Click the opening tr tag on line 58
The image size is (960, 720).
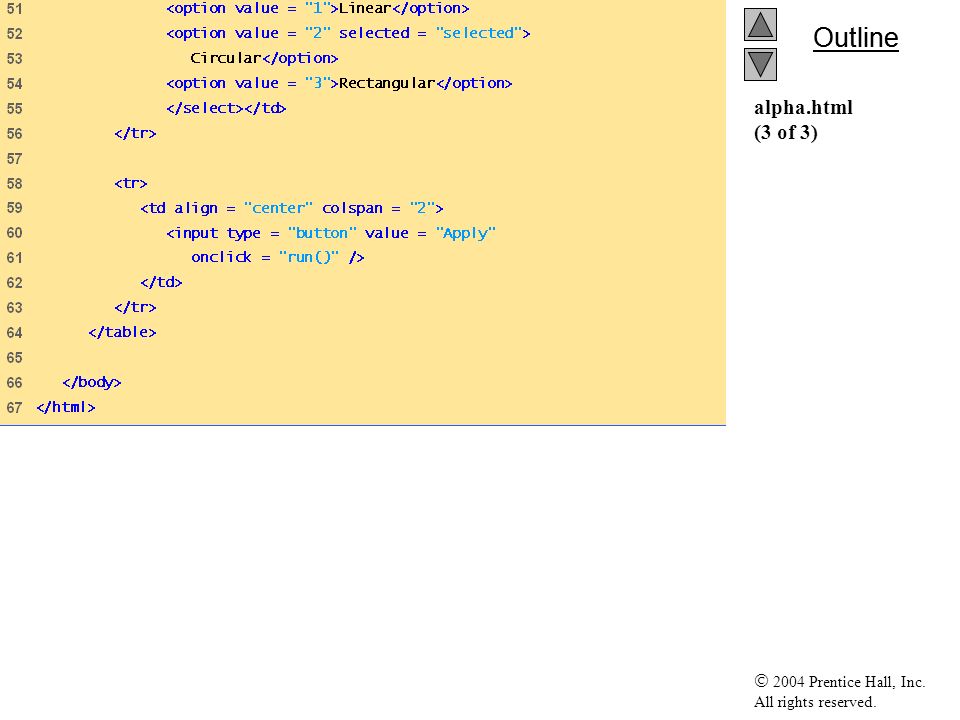(130, 183)
